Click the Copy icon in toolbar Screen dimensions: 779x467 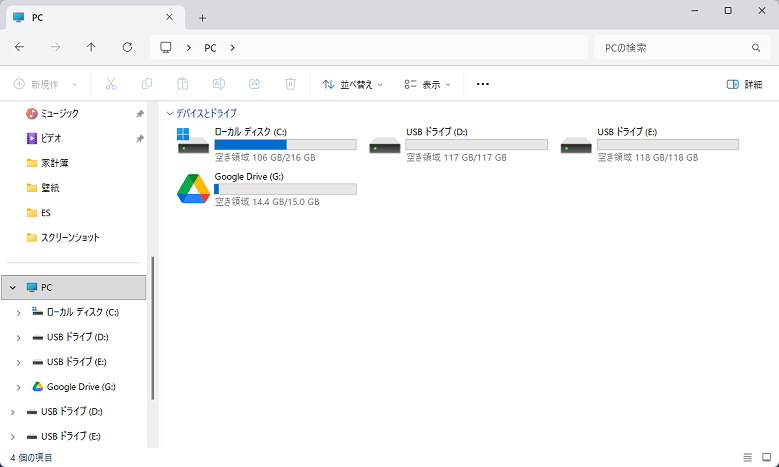pos(147,84)
